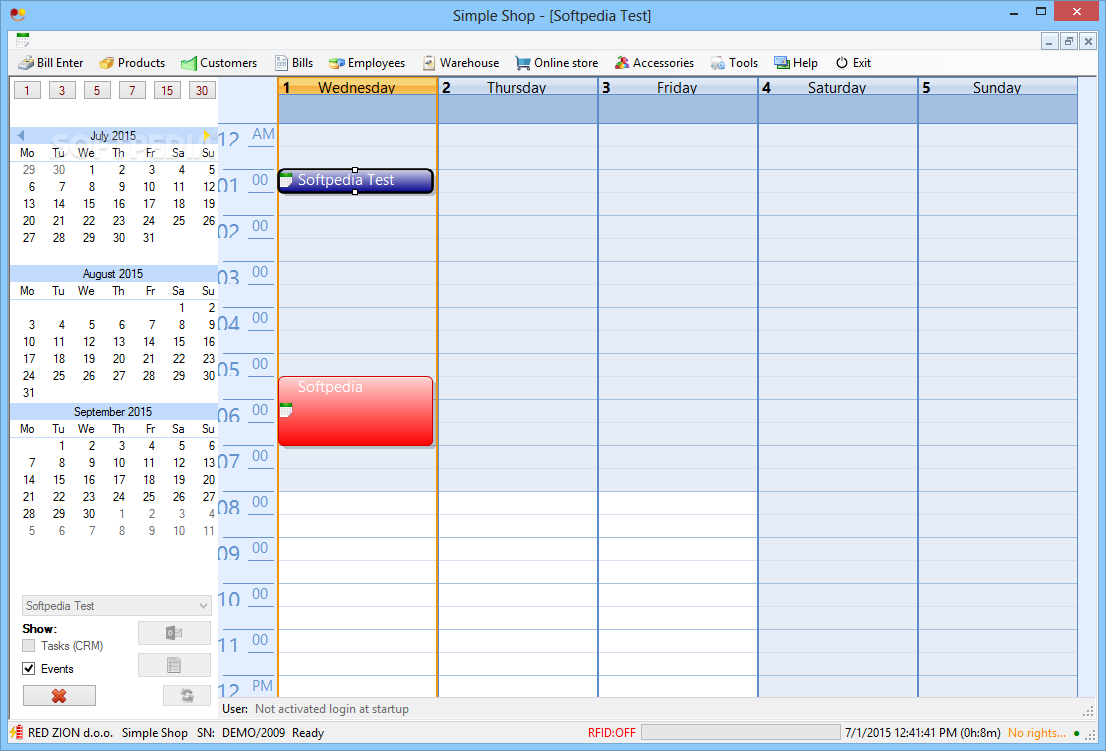
Task: Open the Employees section
Action: 367,63
